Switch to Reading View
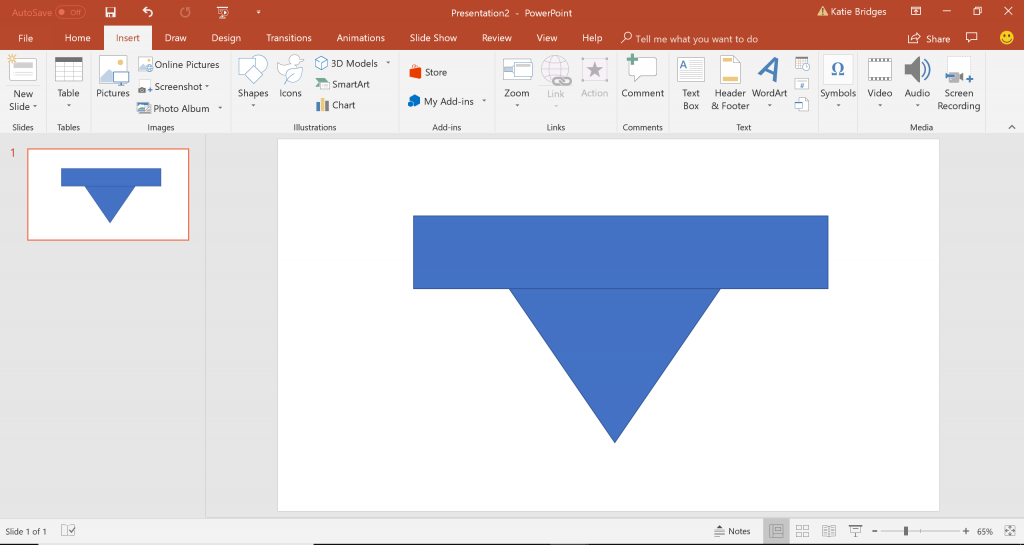The height and width of the screenshot is (545, 1024). coord(829,531)
